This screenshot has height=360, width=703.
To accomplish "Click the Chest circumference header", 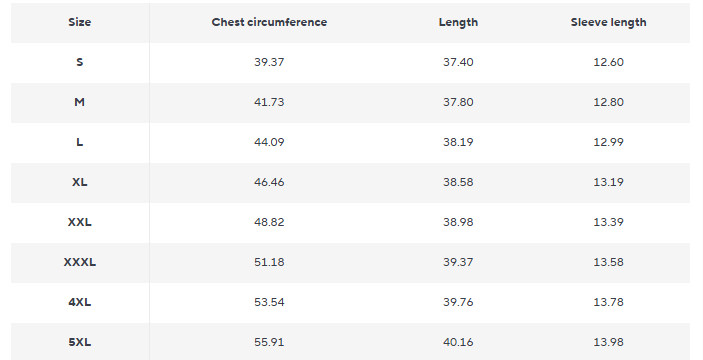I will pos(269,22).
